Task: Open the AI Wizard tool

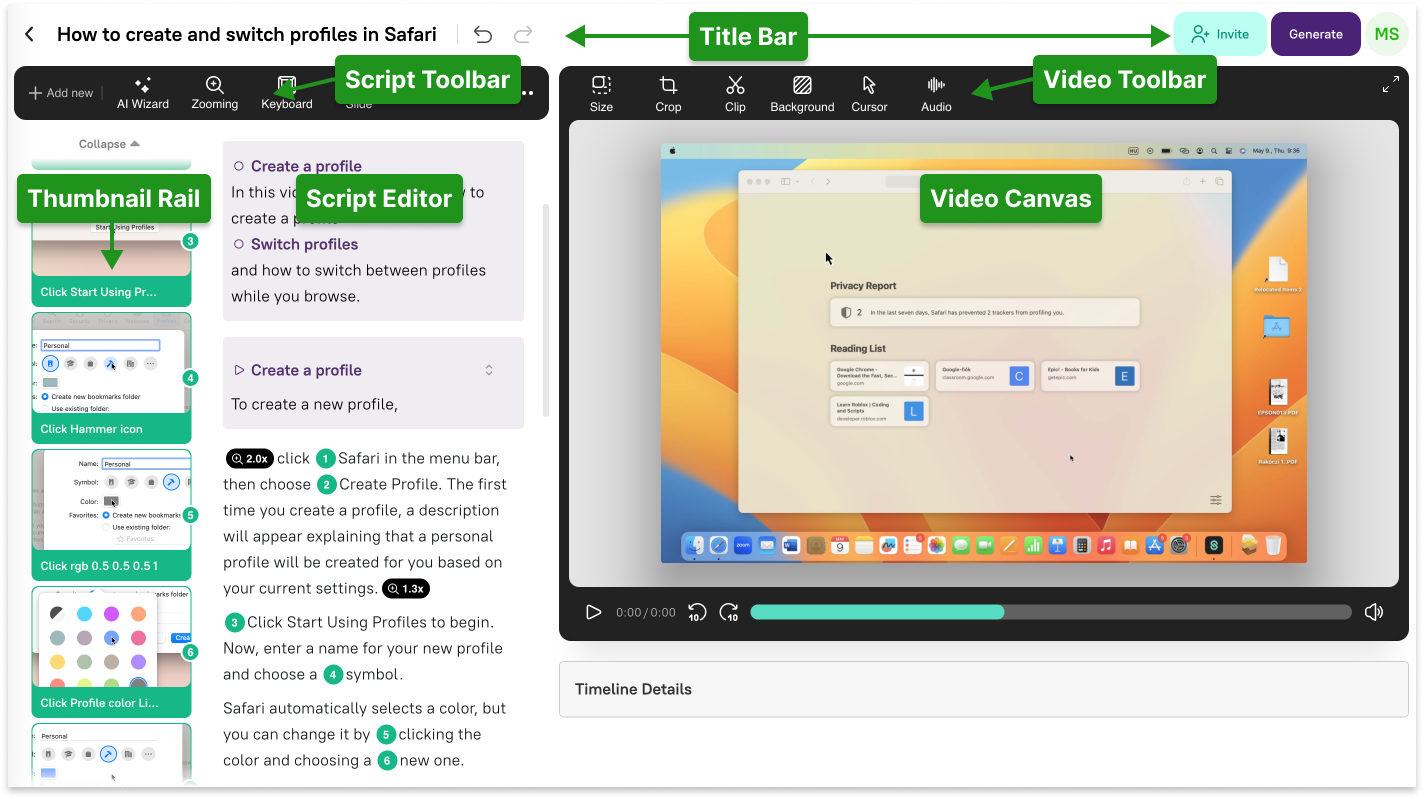Action: [143, 93]
